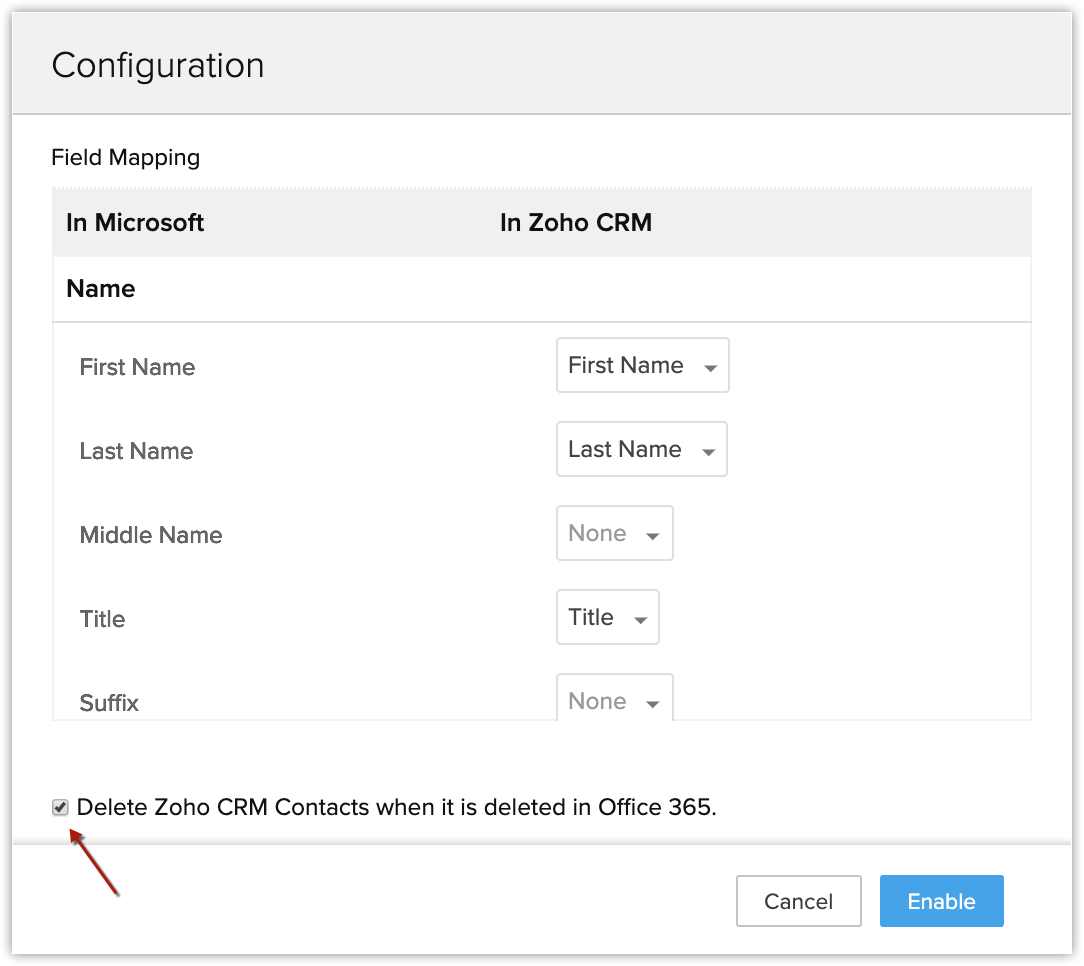Click the First Name row label
Viewport: 1084px width, 966px height.
pyautogui.click(x=137, y=367)
